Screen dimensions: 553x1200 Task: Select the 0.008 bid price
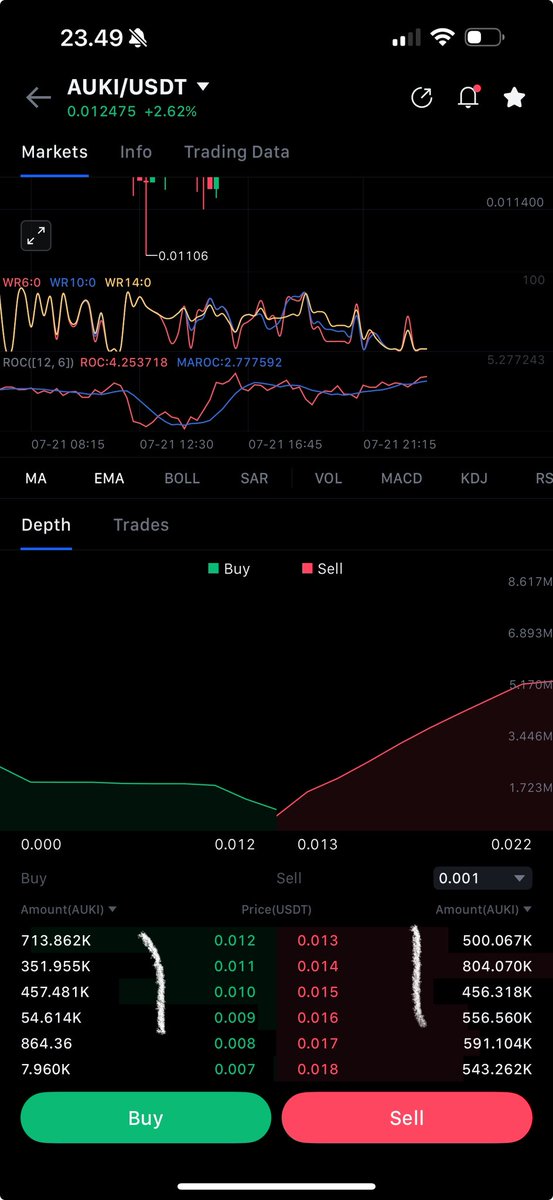click(235, 1043)
